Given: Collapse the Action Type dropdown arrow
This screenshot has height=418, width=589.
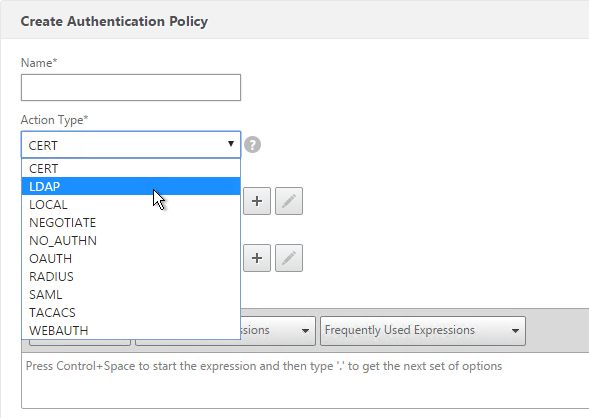Looking at the screenshot, I should pos(231,144).
